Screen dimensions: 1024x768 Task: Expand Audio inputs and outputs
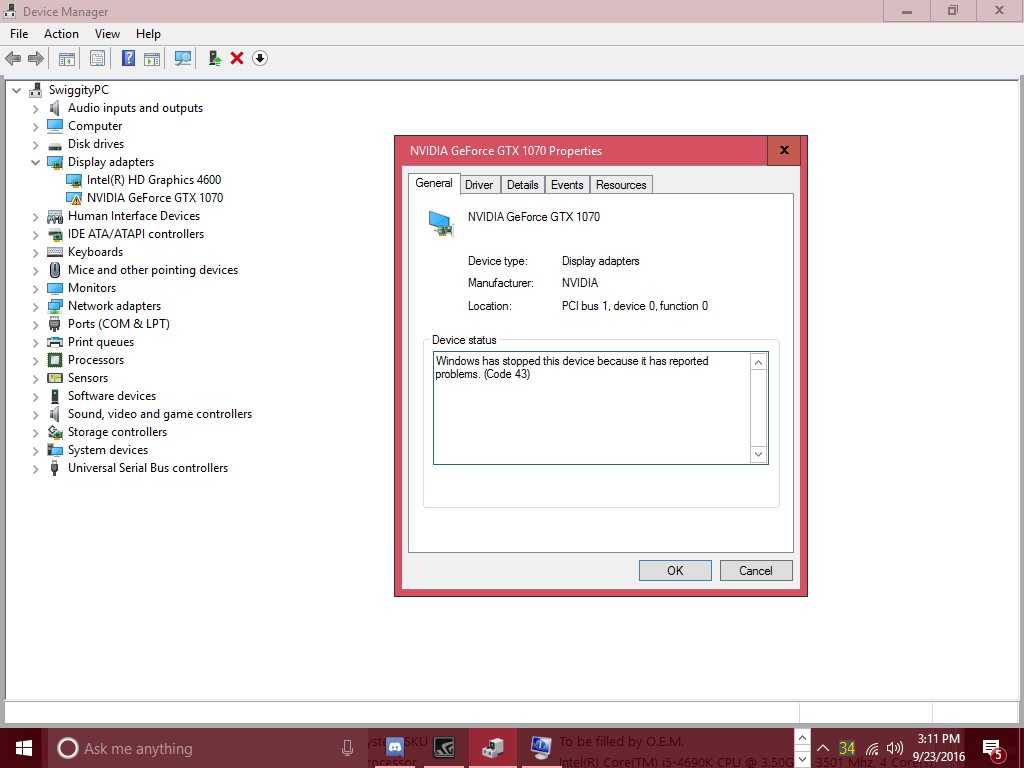point(36,108)
